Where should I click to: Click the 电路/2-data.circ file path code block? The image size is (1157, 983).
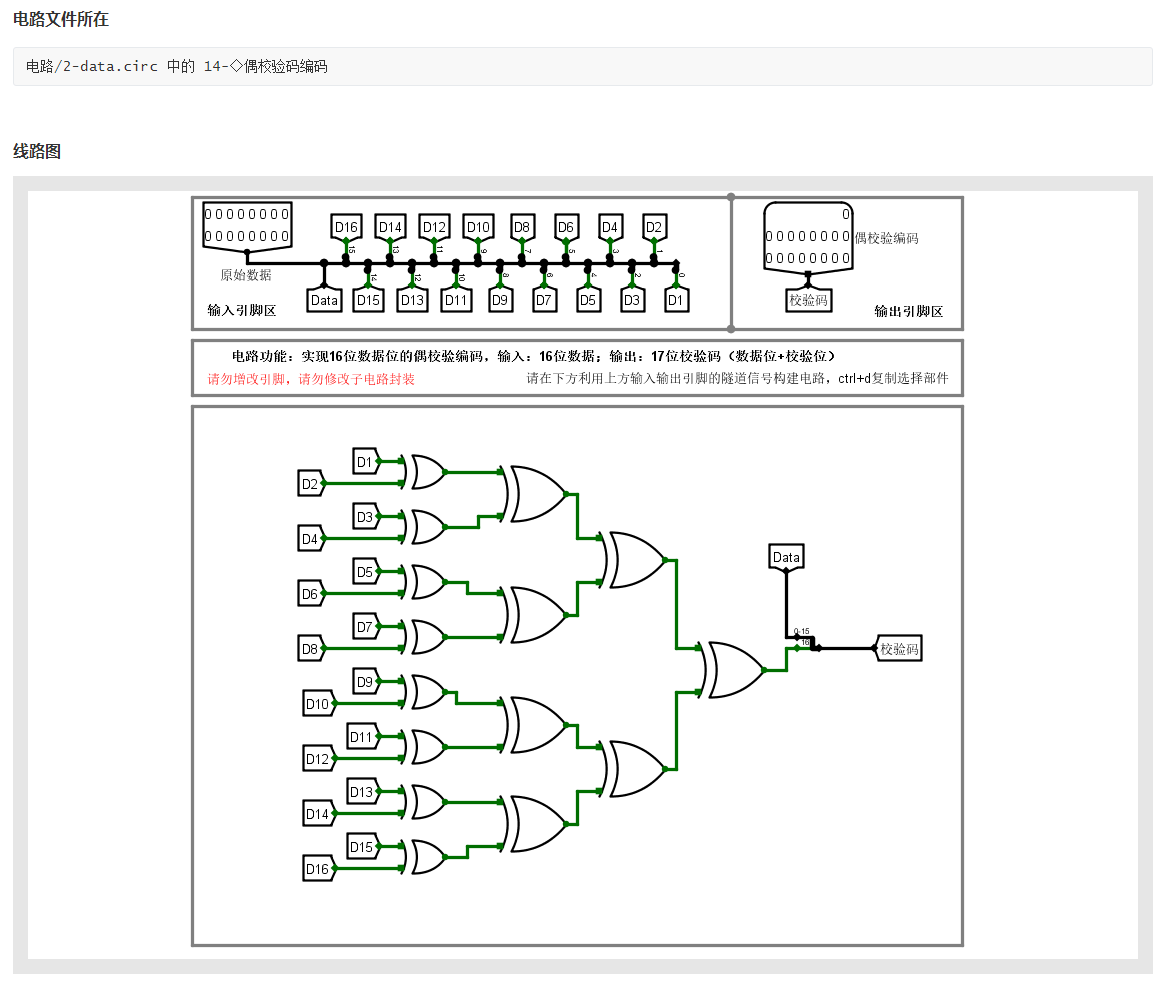[582, 66]
